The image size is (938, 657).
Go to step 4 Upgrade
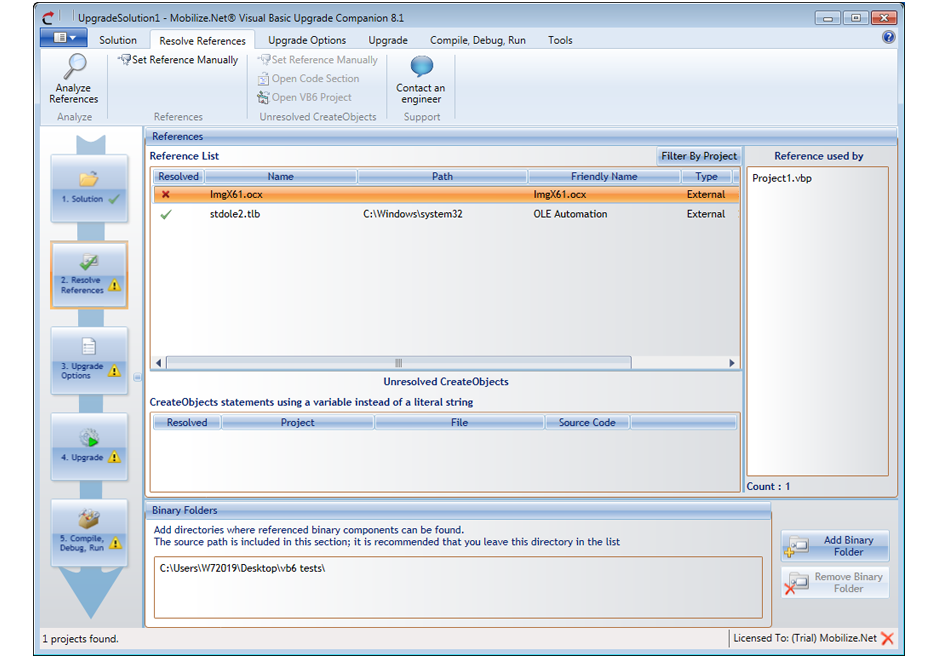click(89, 446)
